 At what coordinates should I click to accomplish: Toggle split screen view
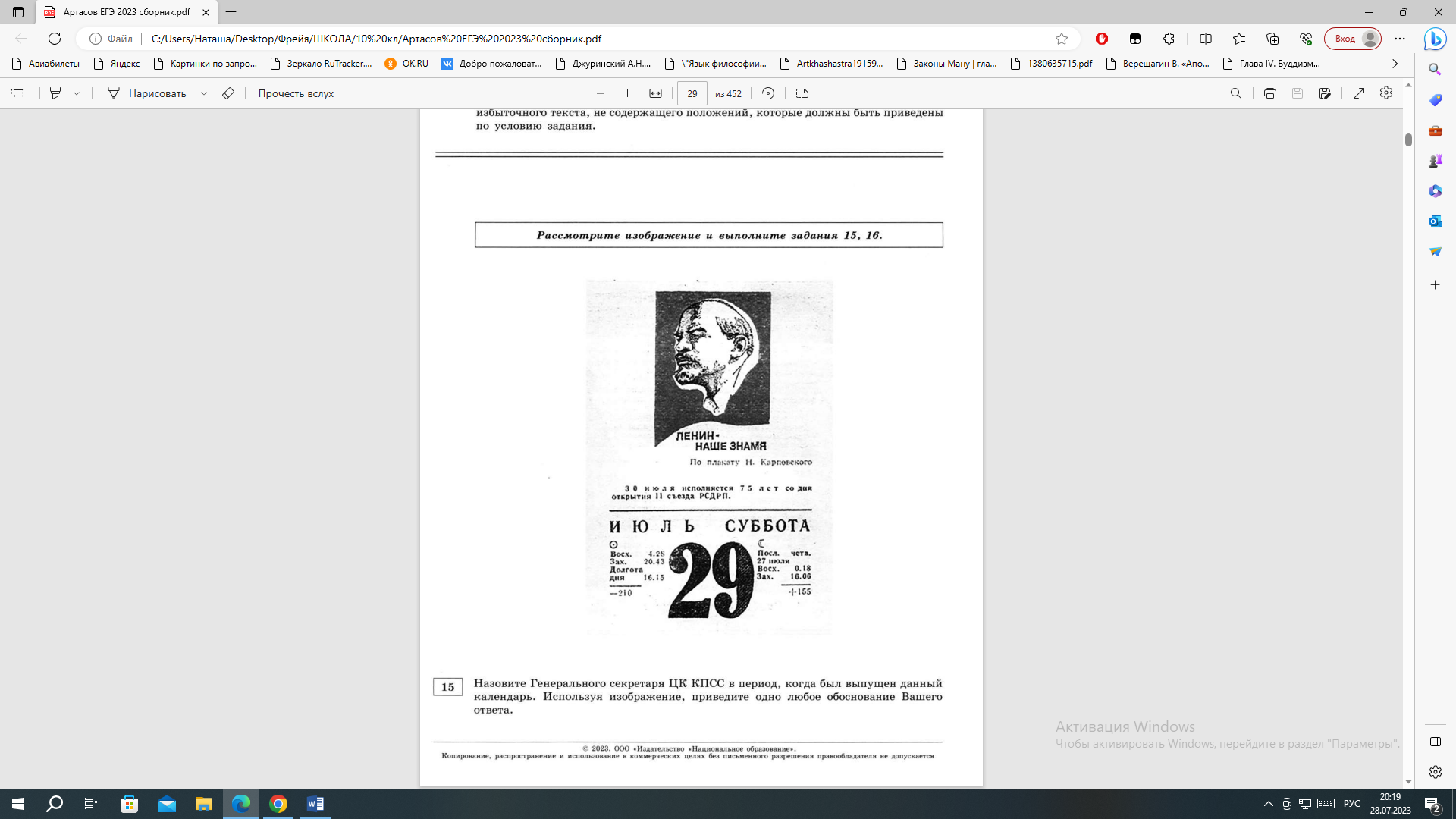(x=1206, y=39)
